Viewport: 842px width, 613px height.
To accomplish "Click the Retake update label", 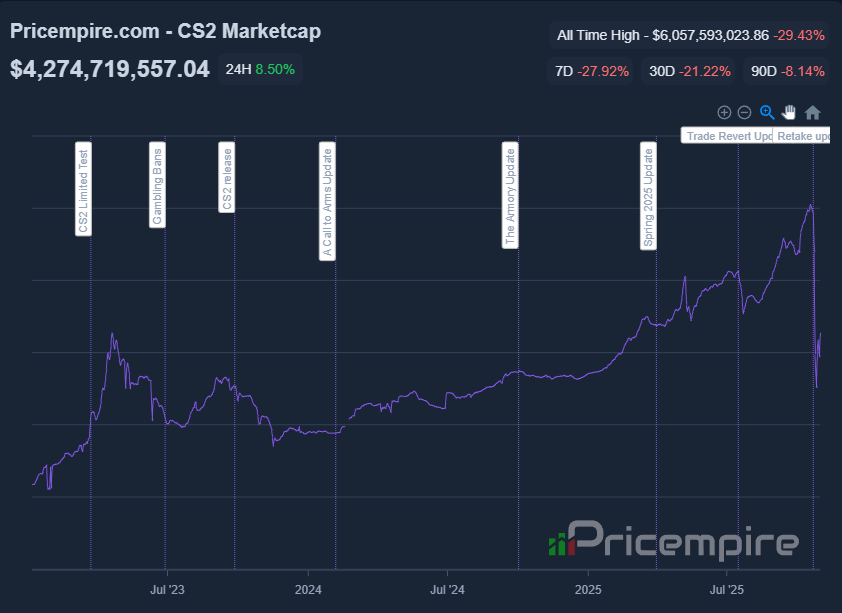I will pyautogui.click(x=803, y=135).
